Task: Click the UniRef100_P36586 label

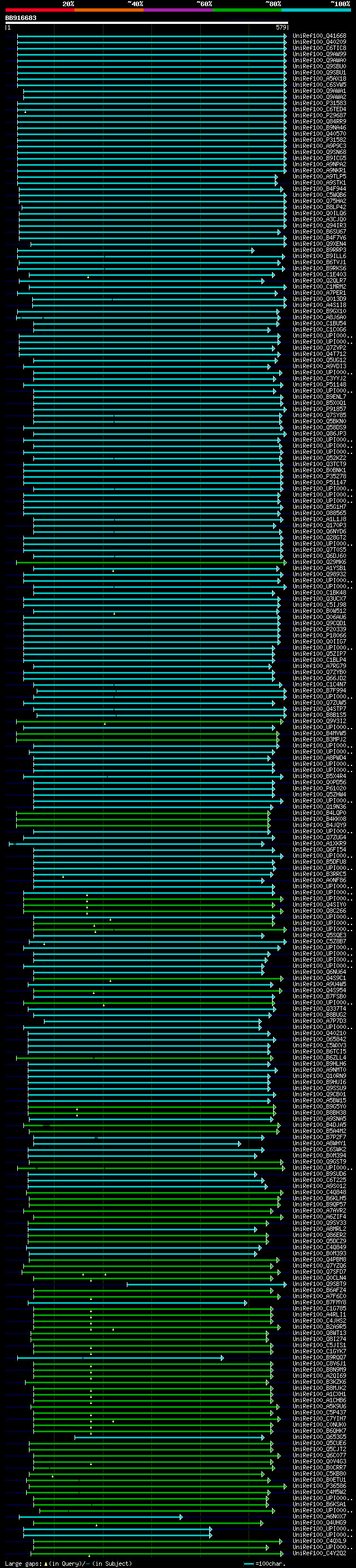Action: [x=319, y=1486]
